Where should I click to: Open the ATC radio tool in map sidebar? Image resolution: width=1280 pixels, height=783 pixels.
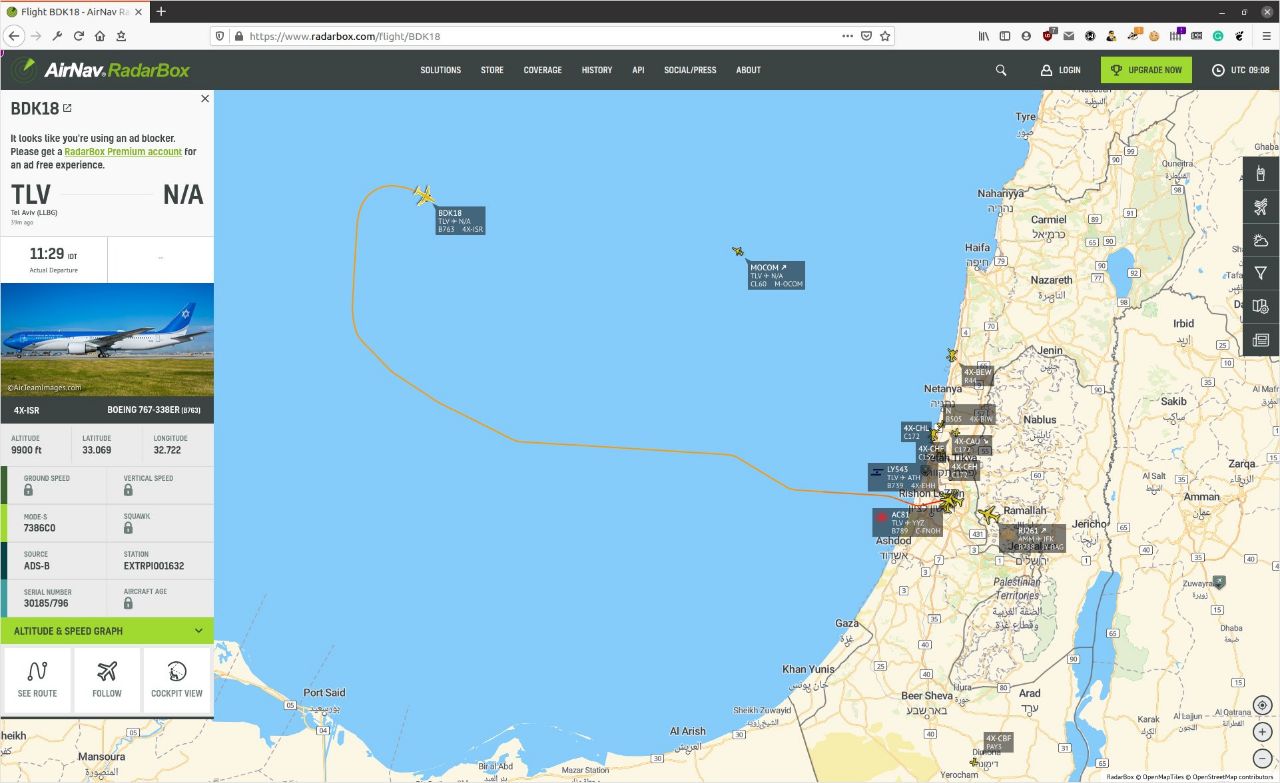coord(1260,174)
